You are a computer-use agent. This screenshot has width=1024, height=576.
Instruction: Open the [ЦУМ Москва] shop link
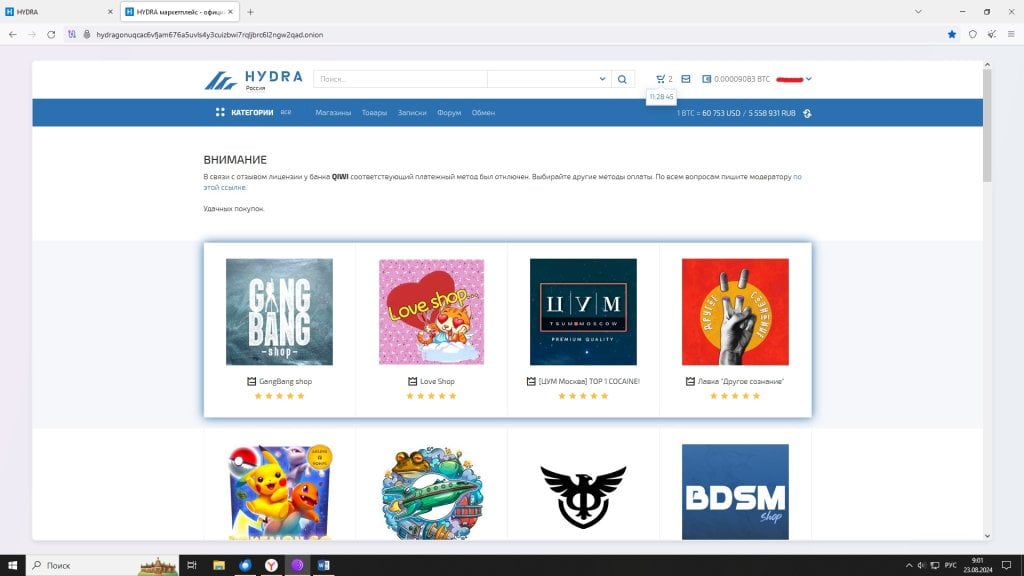[589, 381]
